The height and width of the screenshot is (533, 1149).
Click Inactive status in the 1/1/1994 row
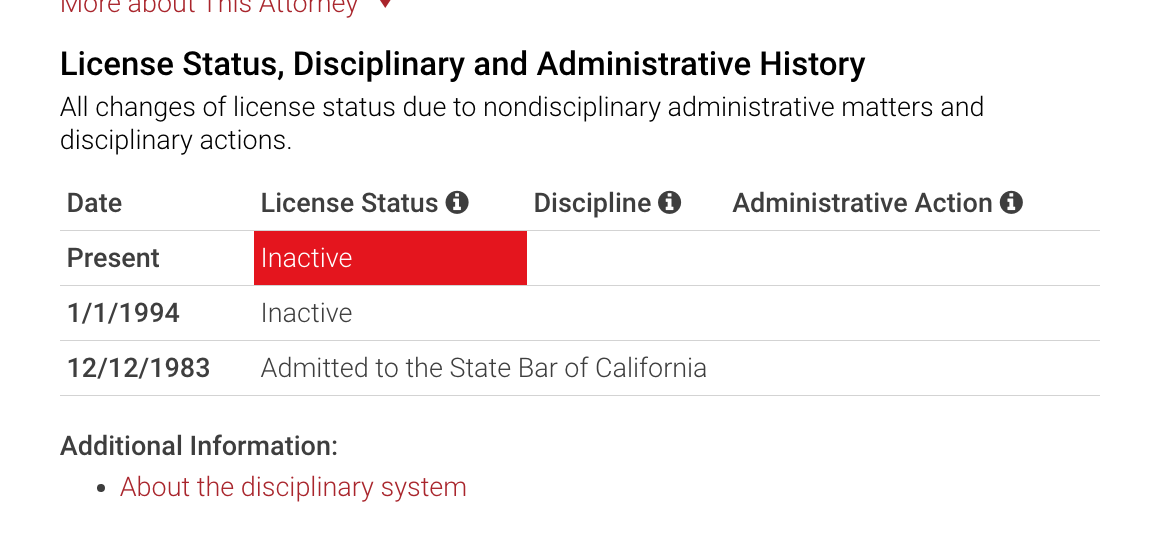pos(306,313)
